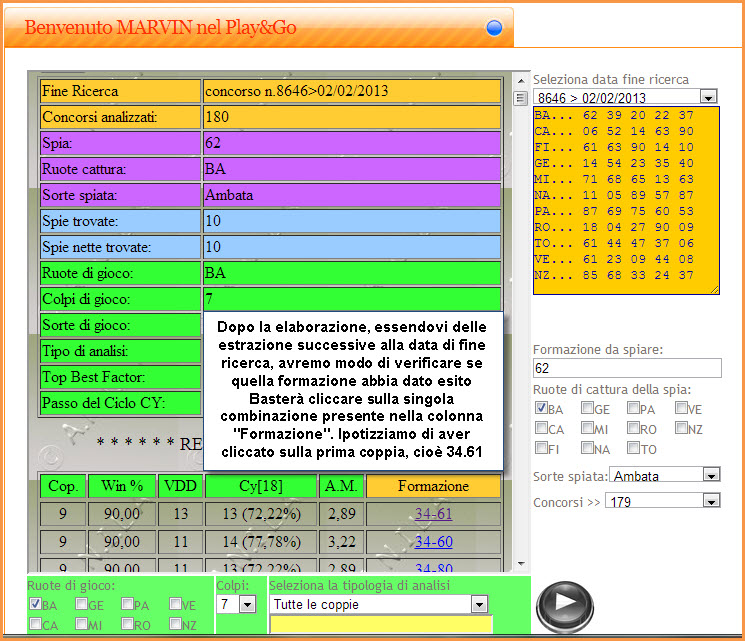
Task: Enable CA checkbox under Ruote di cattura
Action: click(541, 428)
